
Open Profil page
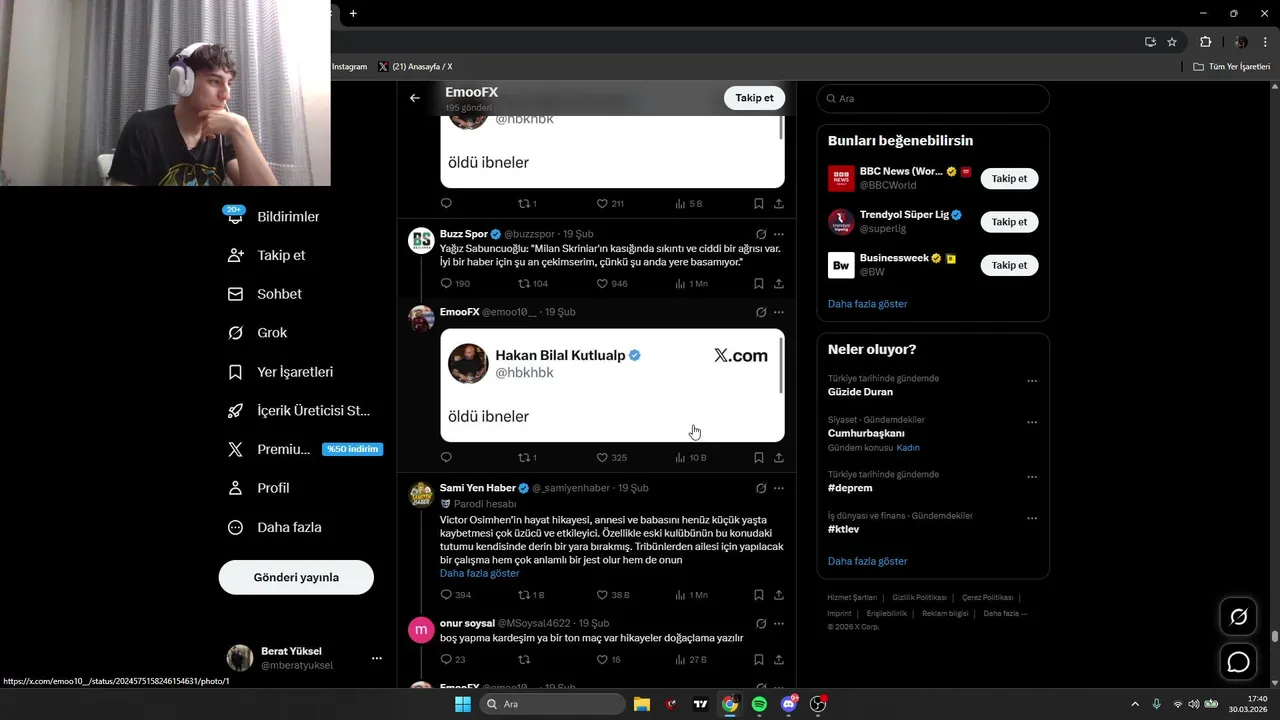pos(259,488)
